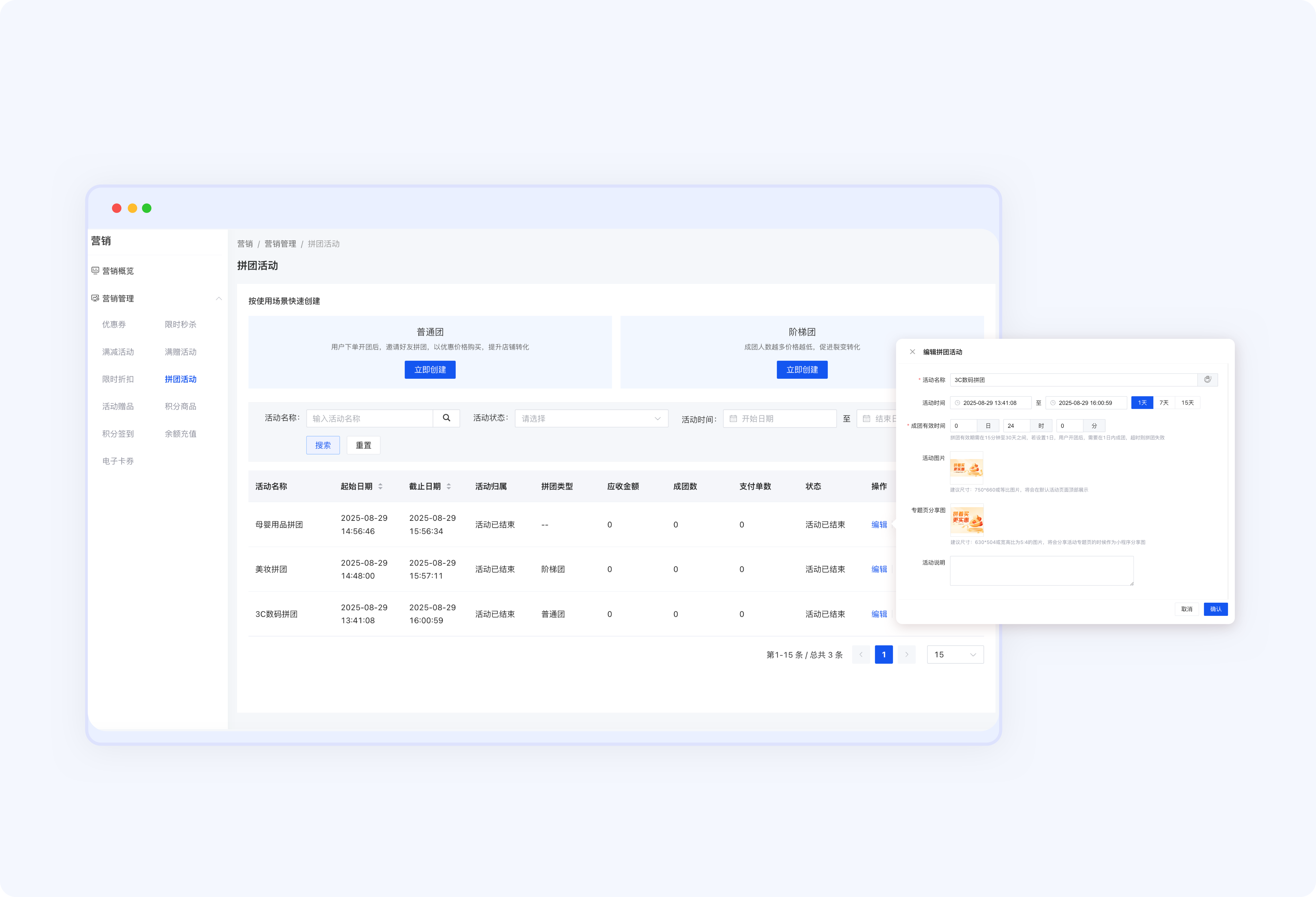
Task: Click the 营销概览 sidebar icon
Action: (95, 271)
